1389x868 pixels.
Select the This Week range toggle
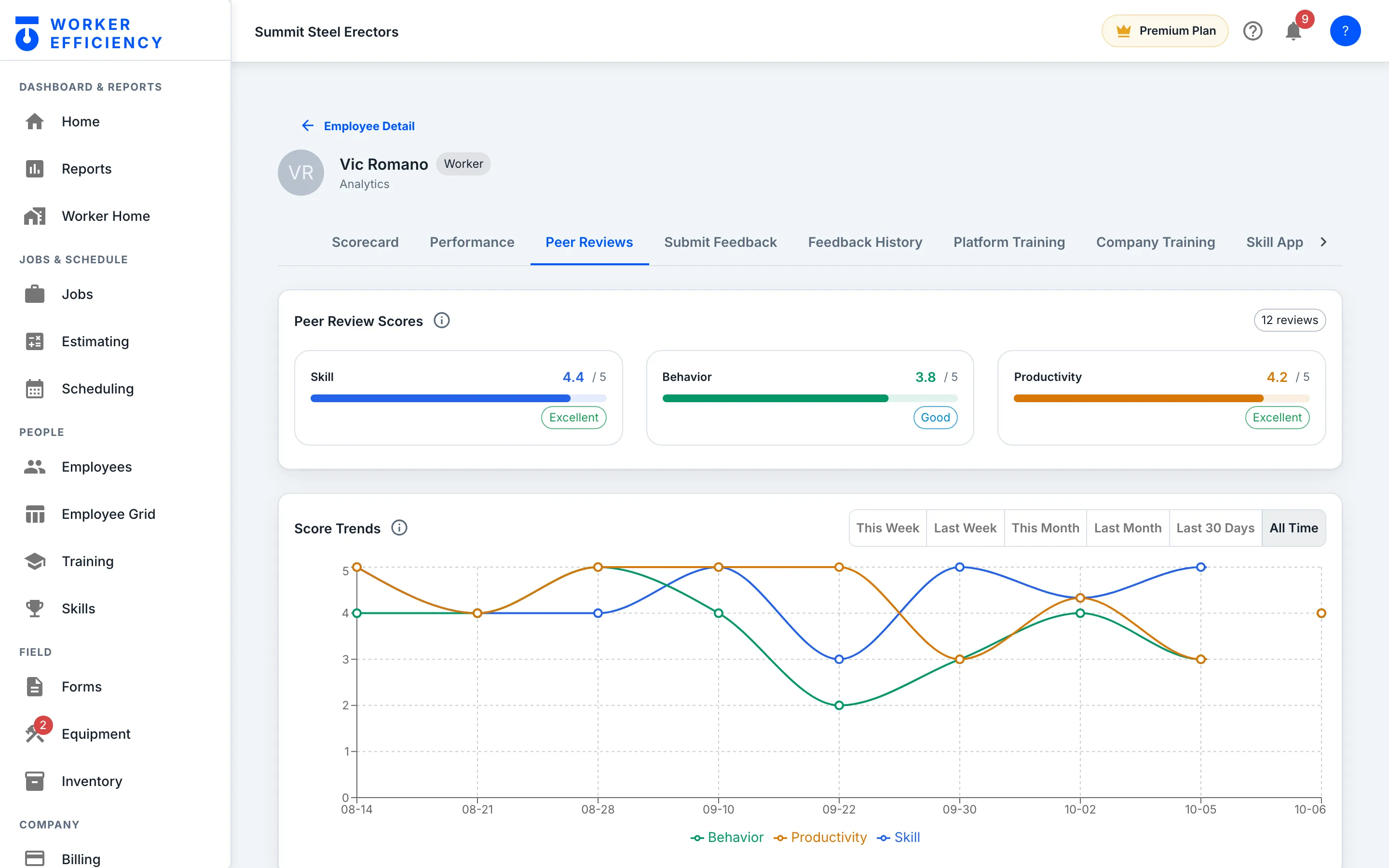pyautogui.click(x=887, y=528)
